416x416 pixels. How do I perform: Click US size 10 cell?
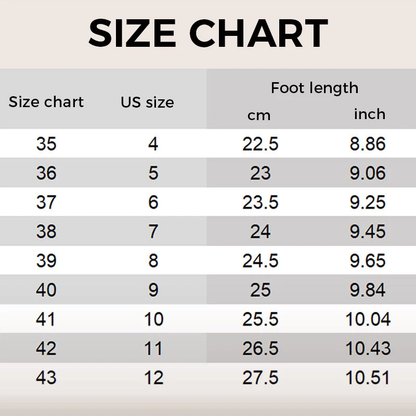coord(154,319)
